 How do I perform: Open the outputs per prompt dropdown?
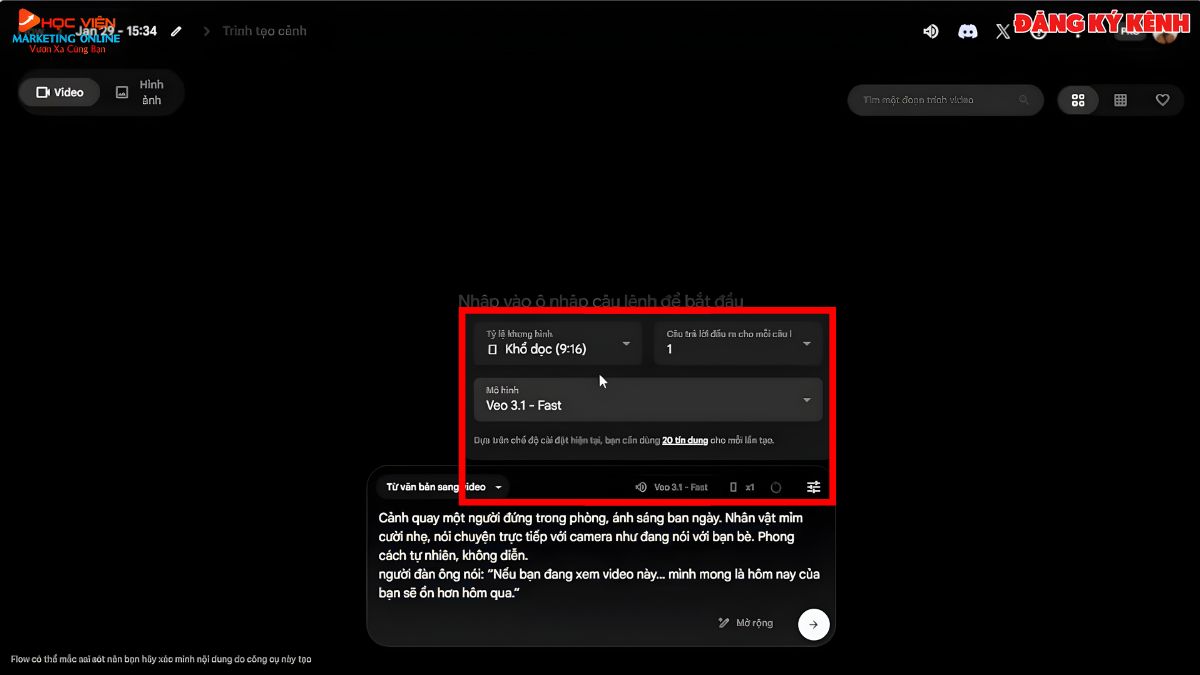pyautogui.click(x=737, y=343)
